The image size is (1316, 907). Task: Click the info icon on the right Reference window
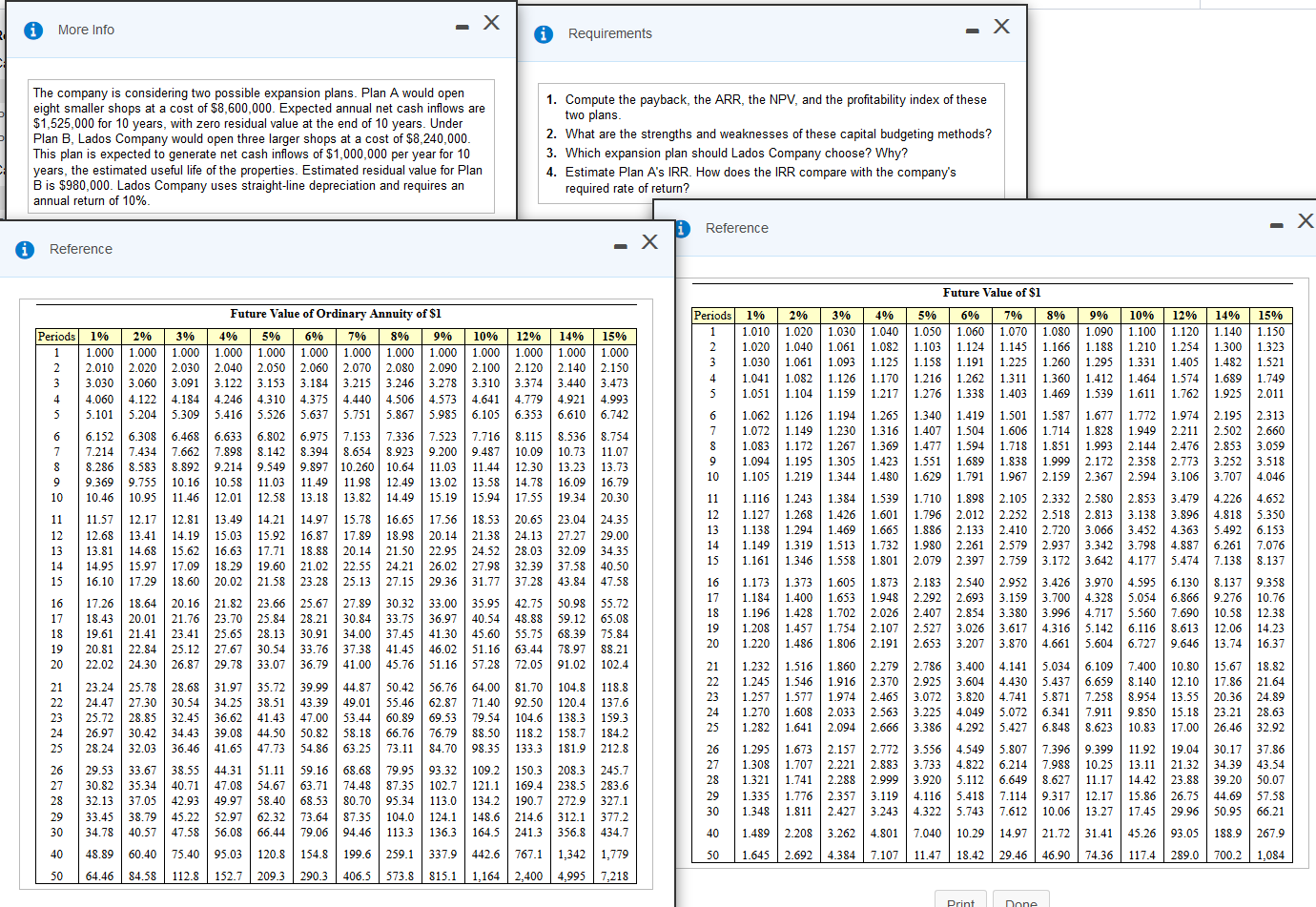(x=680, y=228)
